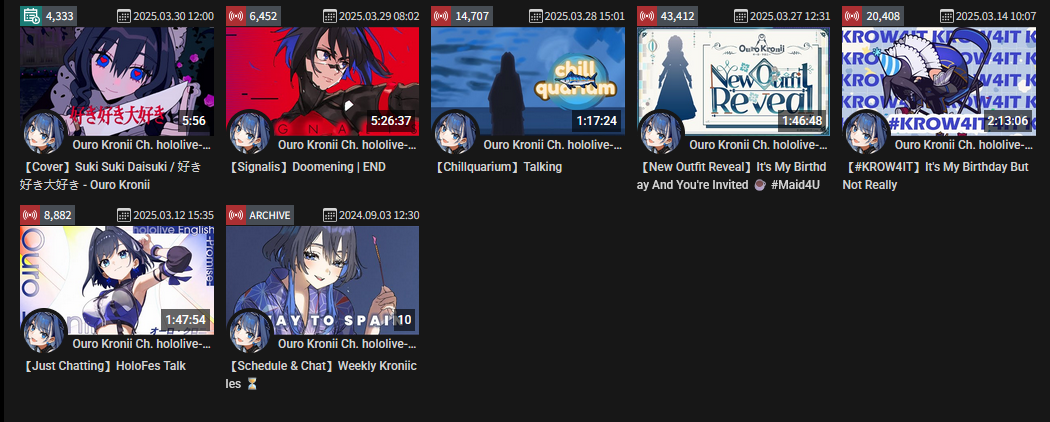The width and height of the screenshot is (1050, 422).
Task: Open the New Outfit Reveal thumbnail
Action: pos(733,81)
